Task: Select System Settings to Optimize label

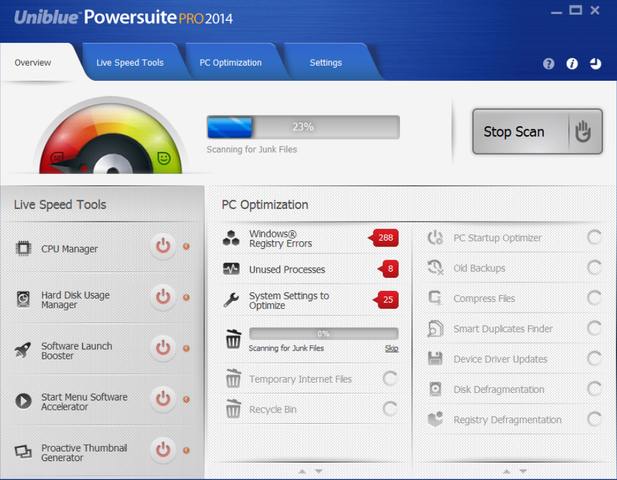Action: (289, 301)
